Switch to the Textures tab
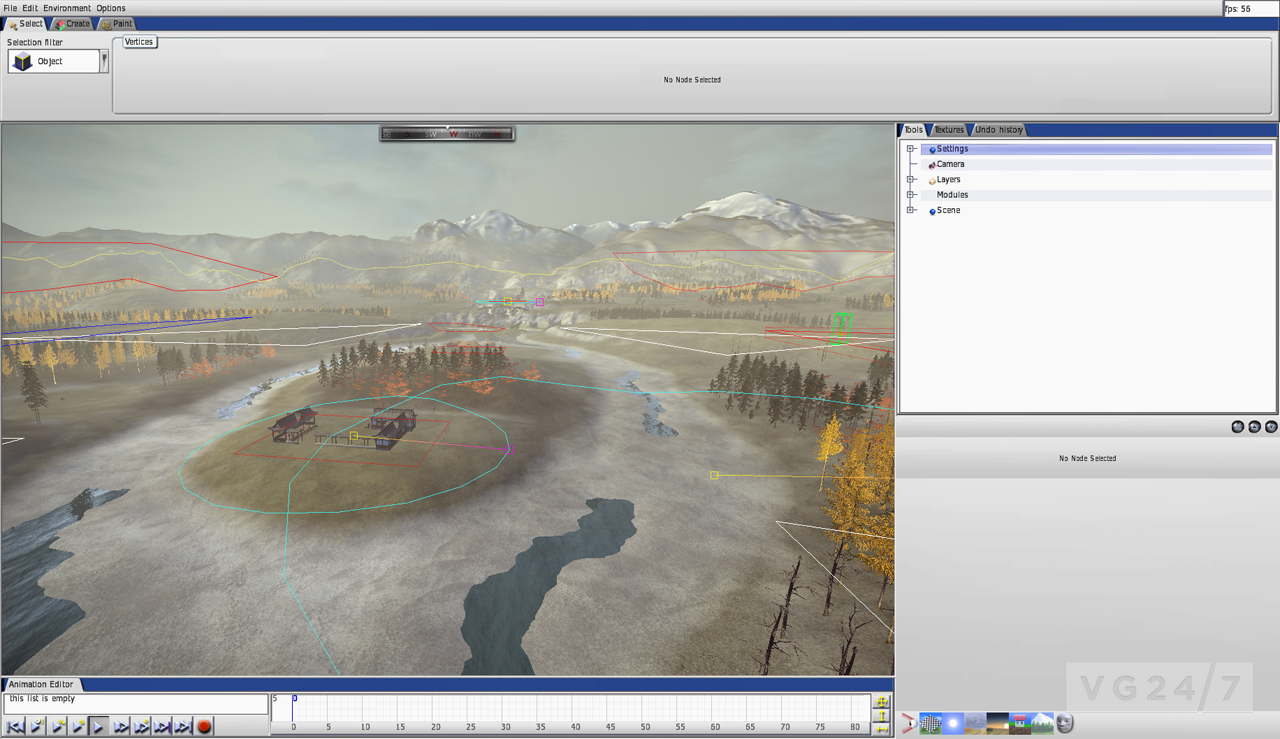The height and width of the screenshot is (739, 1280). tap(948, 130)
